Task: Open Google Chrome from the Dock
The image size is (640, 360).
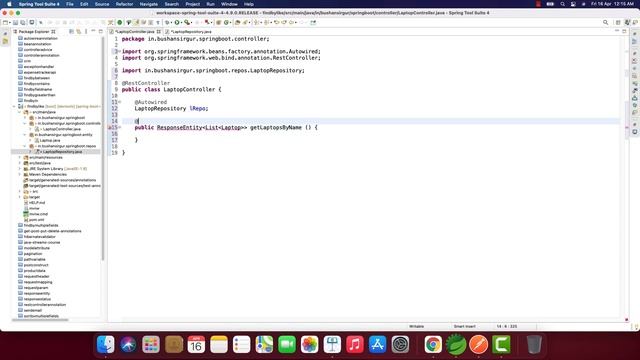Action: (433, 344)
